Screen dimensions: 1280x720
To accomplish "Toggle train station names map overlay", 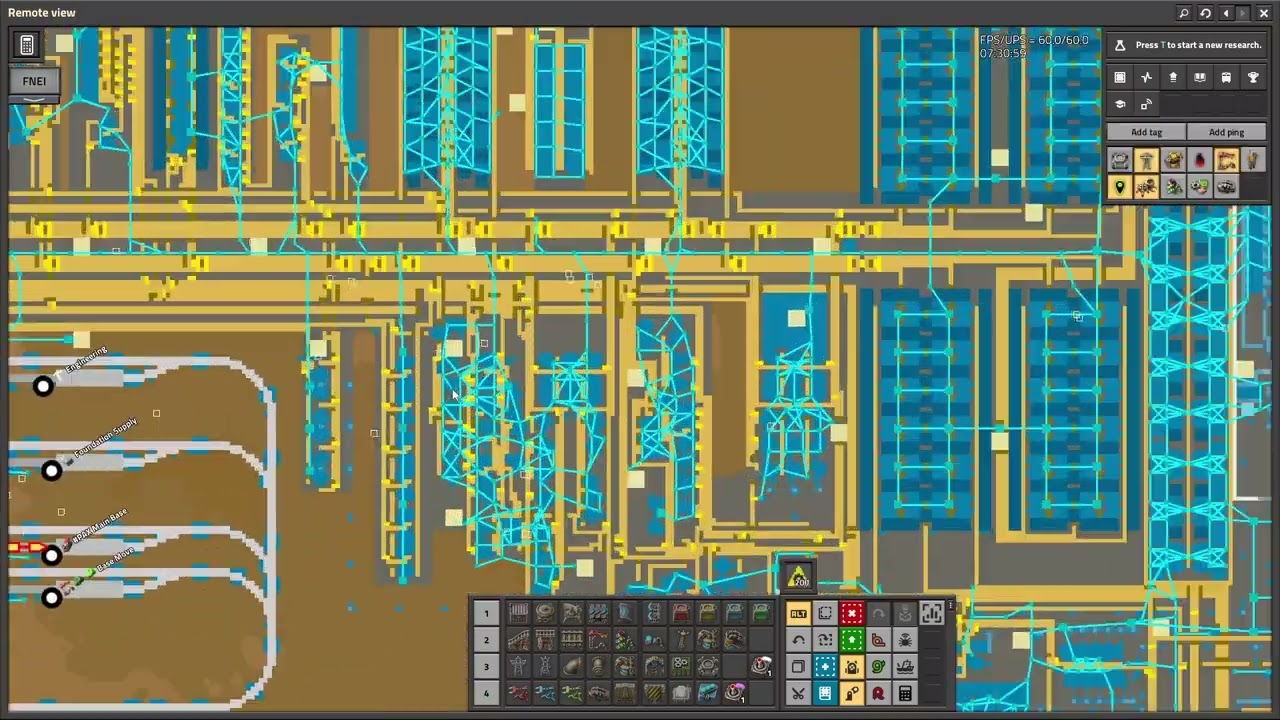I will (1227, 160).
